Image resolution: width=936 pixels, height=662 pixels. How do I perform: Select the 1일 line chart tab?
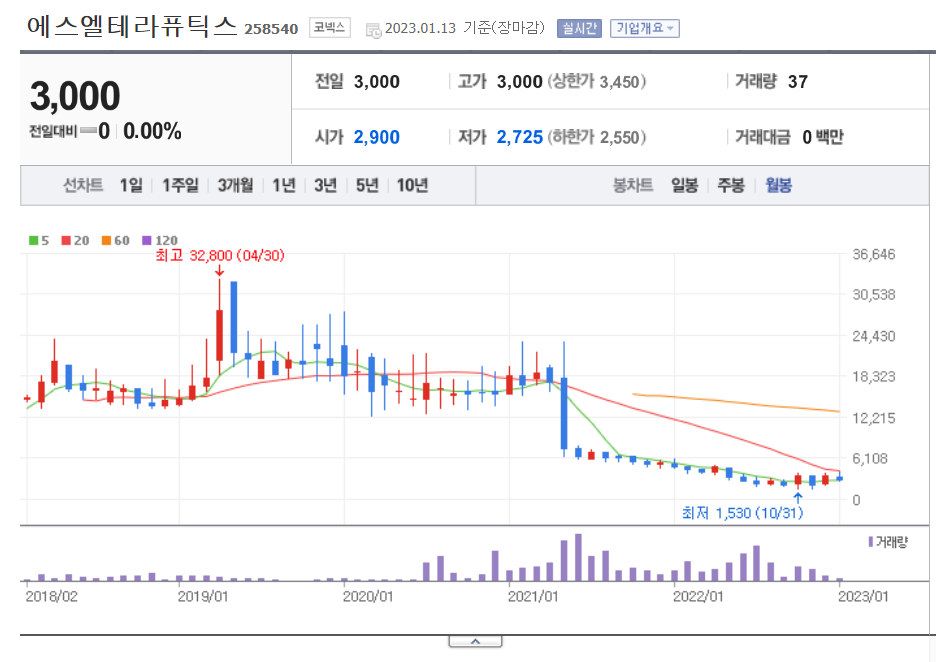[x=131, y=185]
